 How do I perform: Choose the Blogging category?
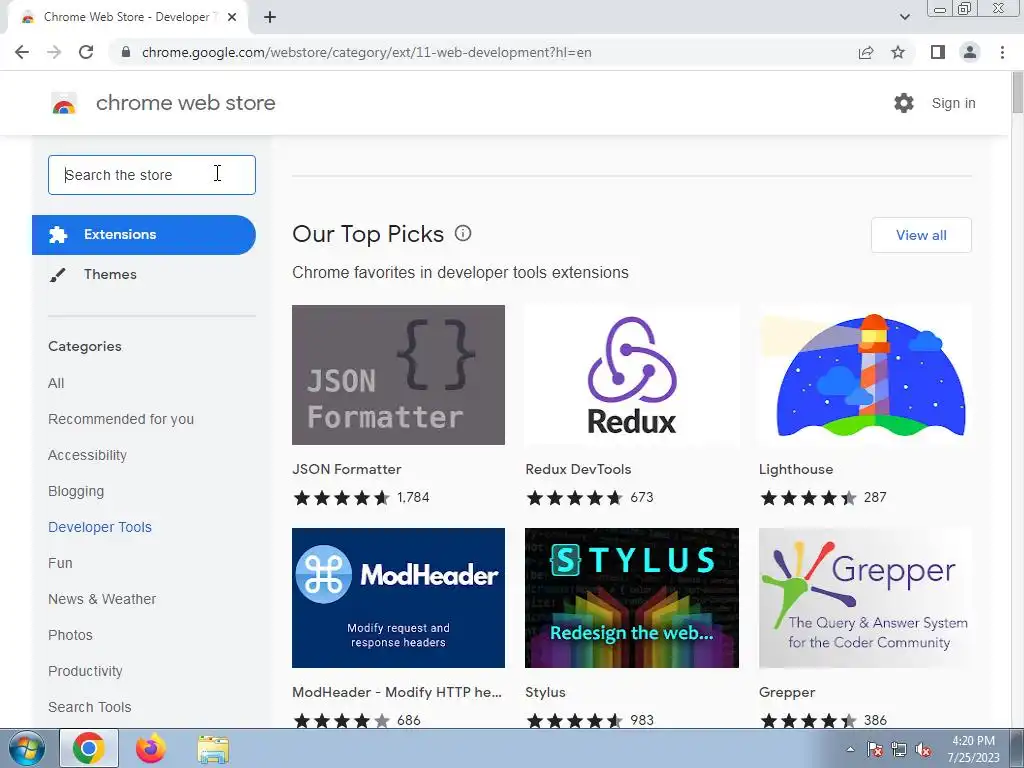76,491
